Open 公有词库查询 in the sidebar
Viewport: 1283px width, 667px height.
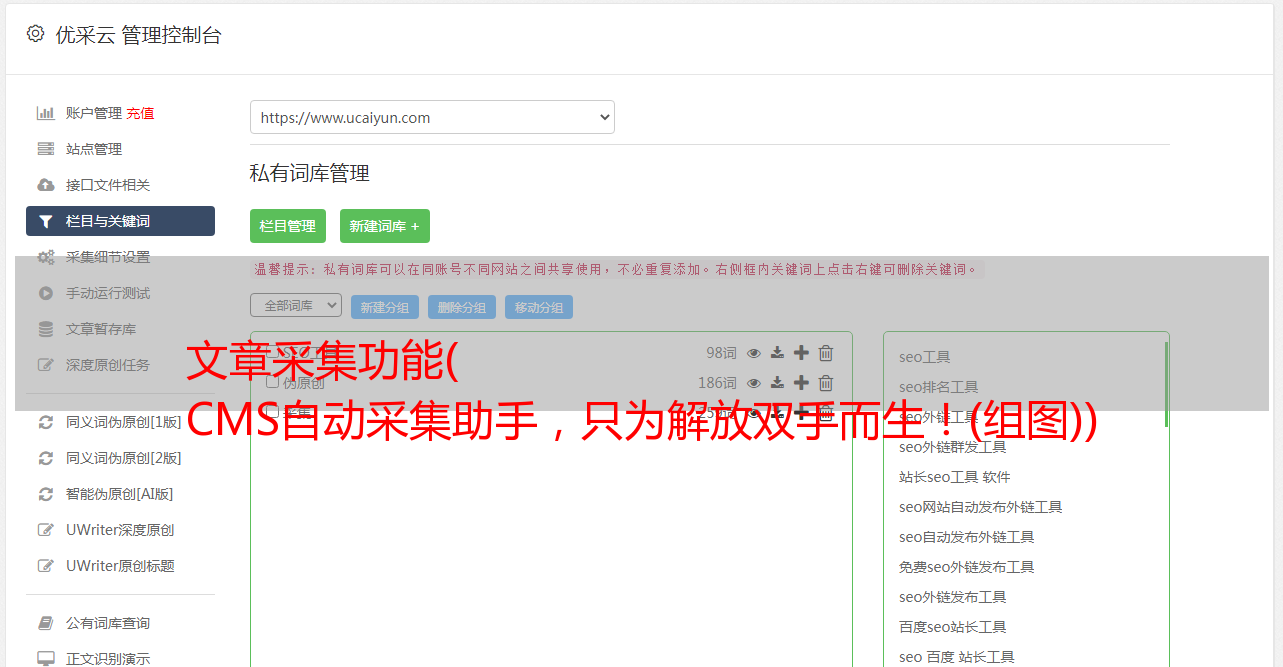tap(108, 623)
